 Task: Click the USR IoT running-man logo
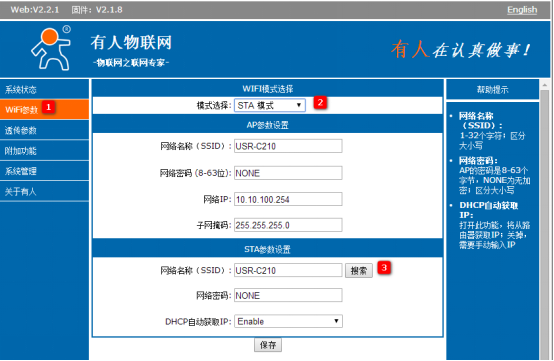point(51,48)
